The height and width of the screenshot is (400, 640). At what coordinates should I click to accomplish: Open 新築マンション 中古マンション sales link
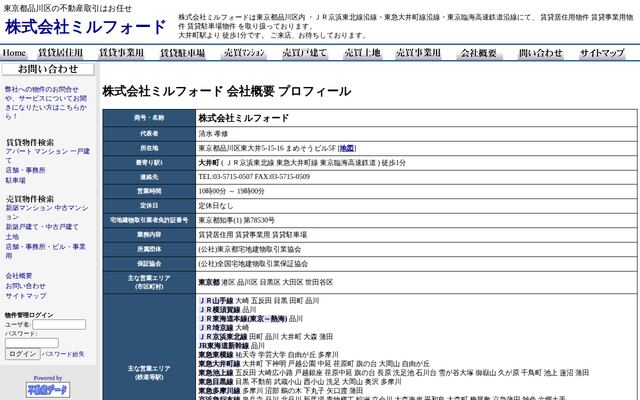tap(47, 212)
